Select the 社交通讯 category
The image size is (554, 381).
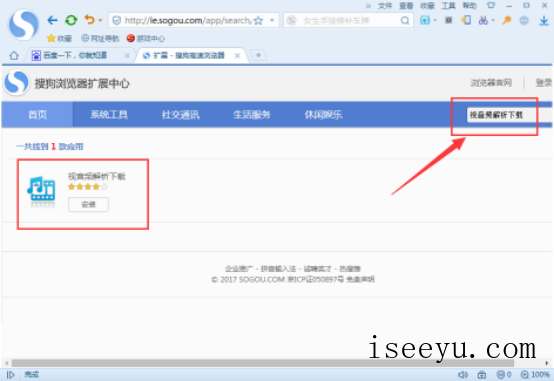[x=180, y=115]
